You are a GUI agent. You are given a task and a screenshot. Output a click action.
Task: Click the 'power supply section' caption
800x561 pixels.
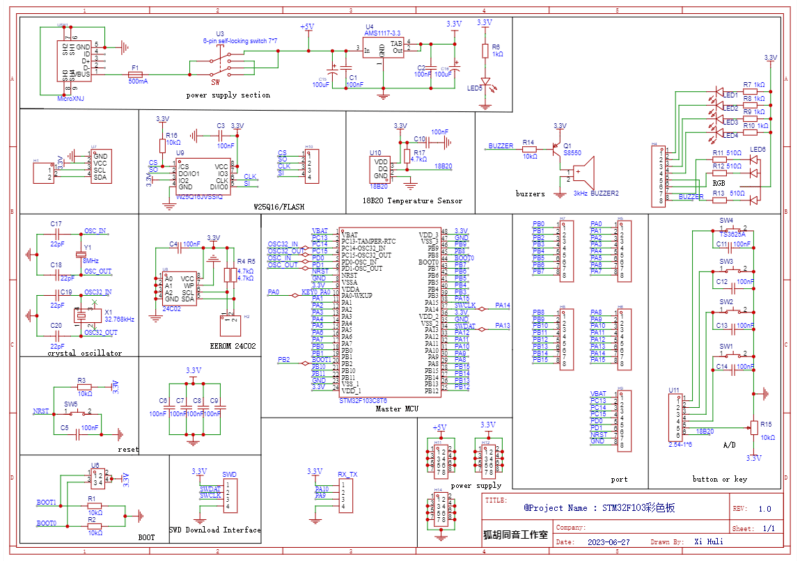coord(228,95)
